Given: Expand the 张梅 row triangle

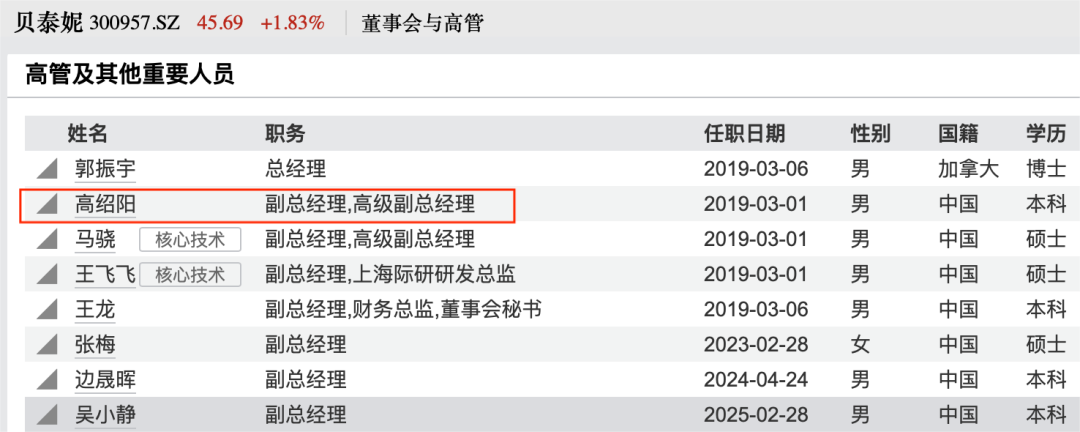Looking at the screenshot, I should click(x=47, y=345).
